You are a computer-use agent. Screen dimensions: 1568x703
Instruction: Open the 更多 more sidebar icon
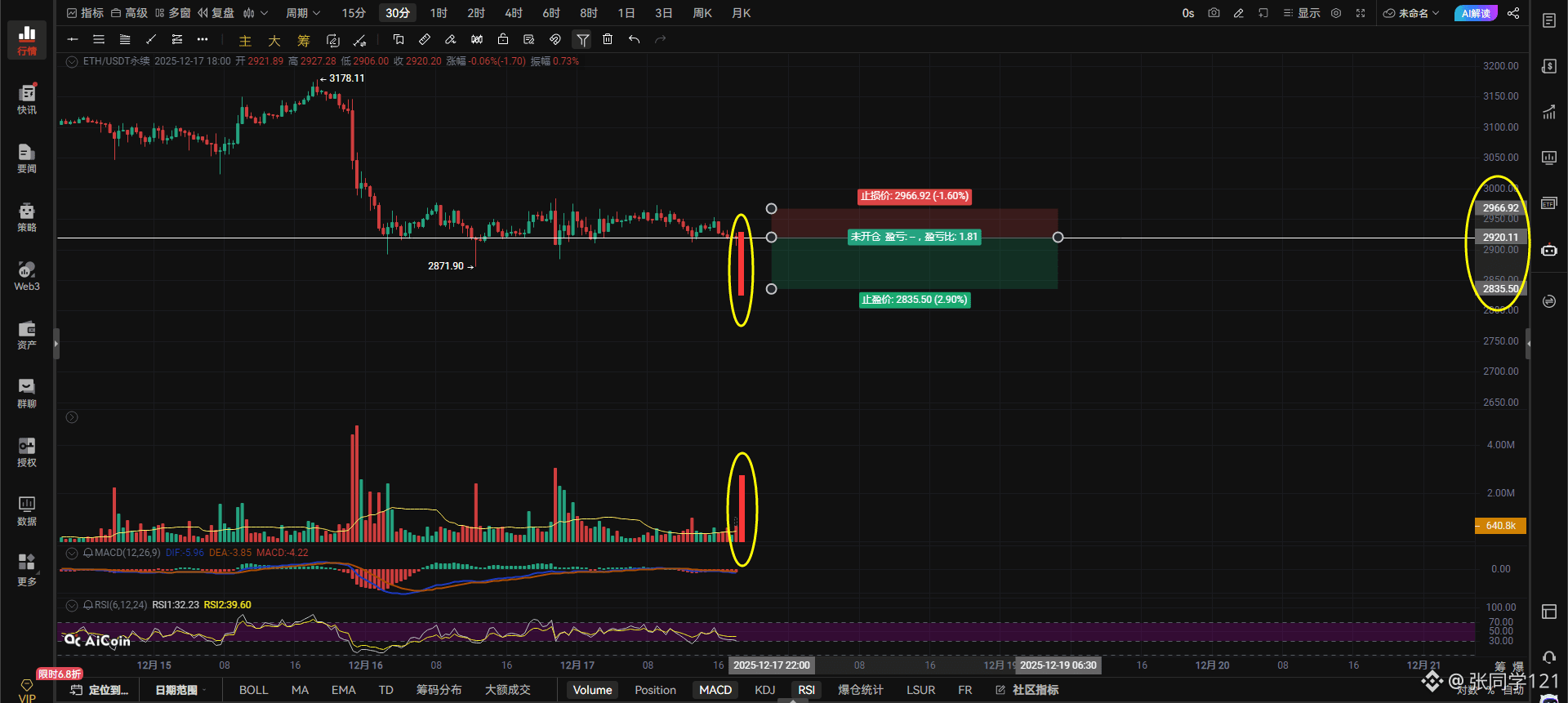[x=27, y=570]
